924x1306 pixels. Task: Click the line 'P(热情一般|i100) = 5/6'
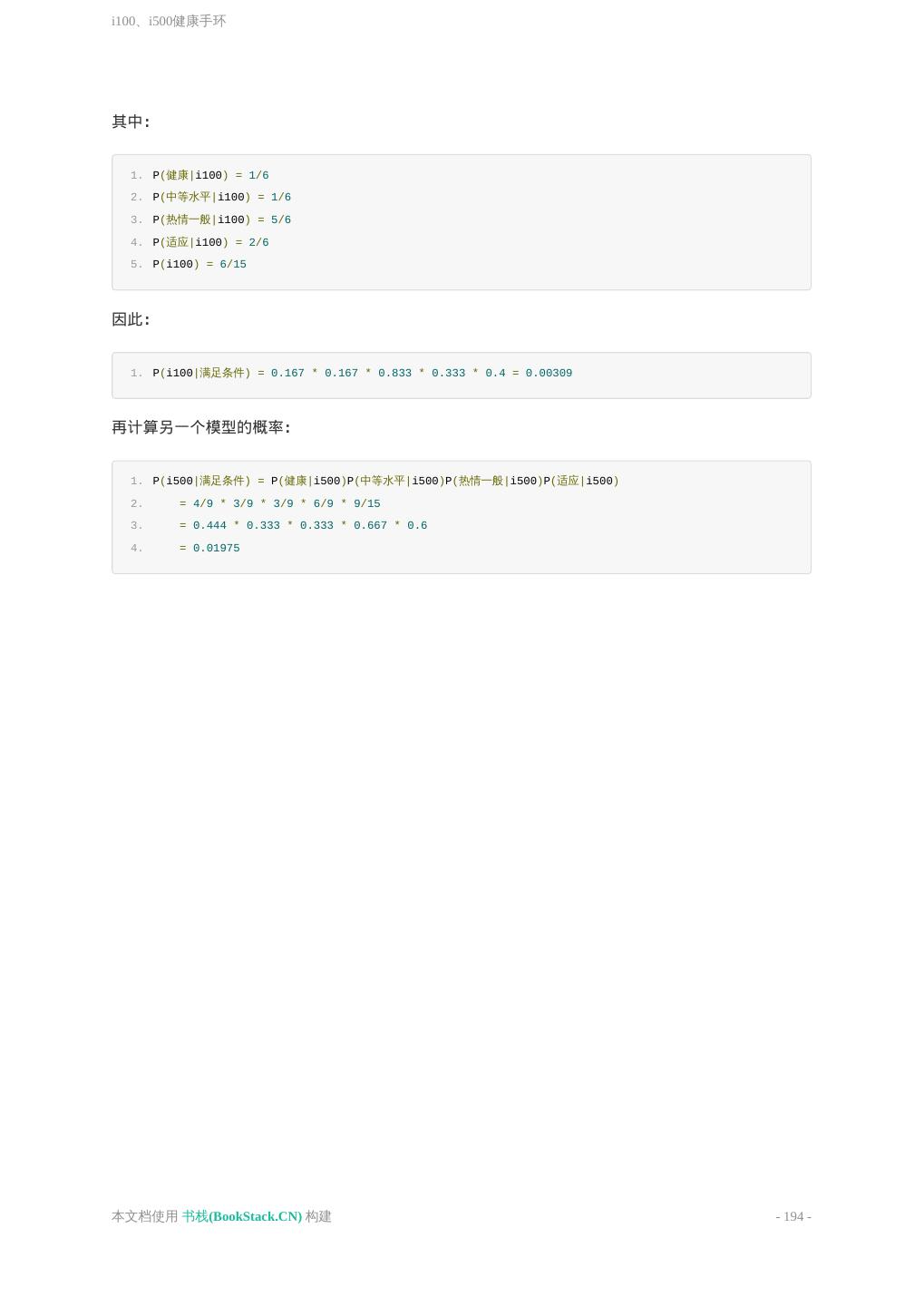tap(221, 219)
